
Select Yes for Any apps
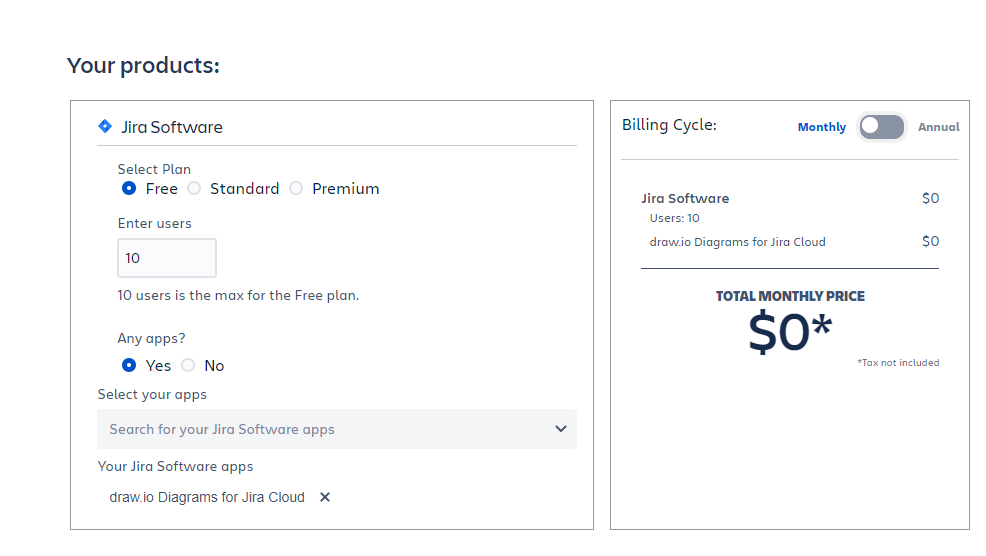tap(129, 365)
